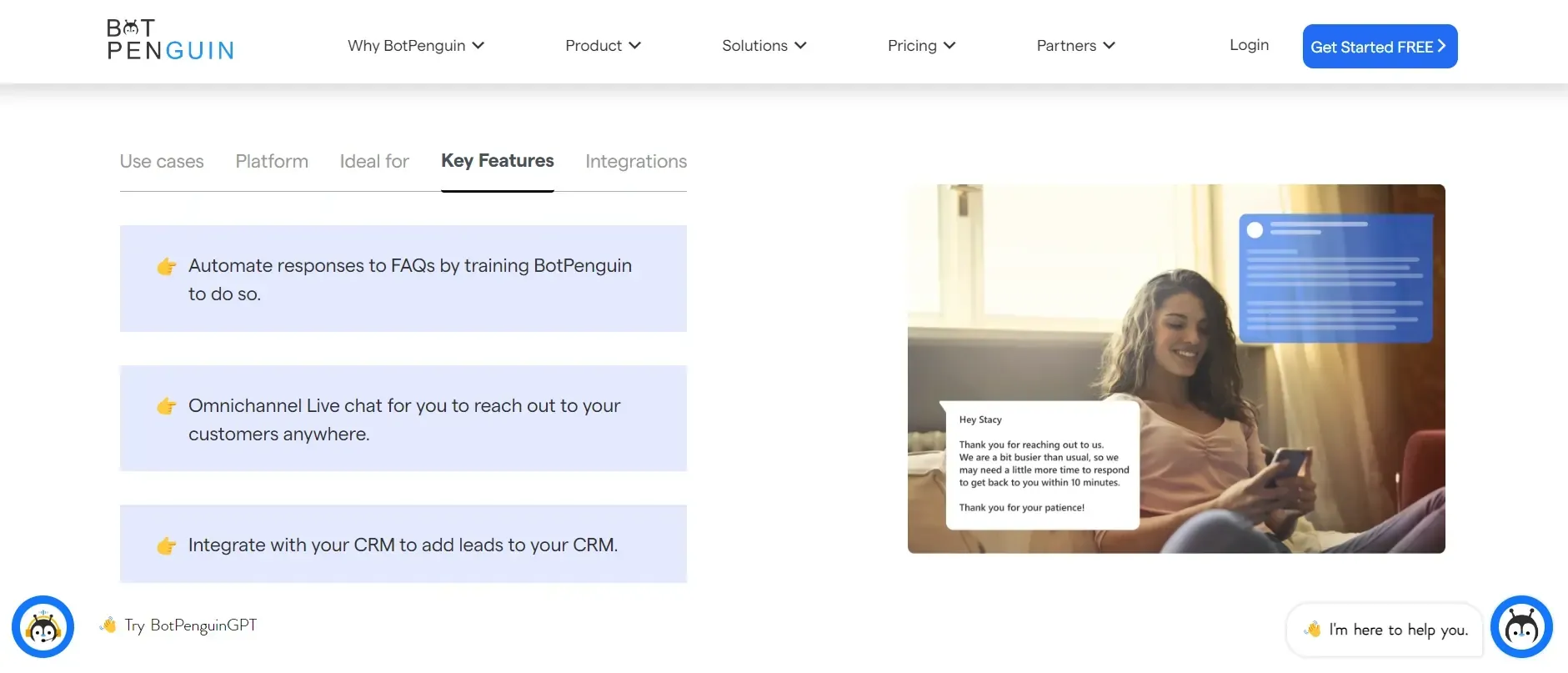Image resolution: width=1568 pixels, height=673 pixels.
Task: Click the I'm here to help you bubble
Action: [1385, 630]
